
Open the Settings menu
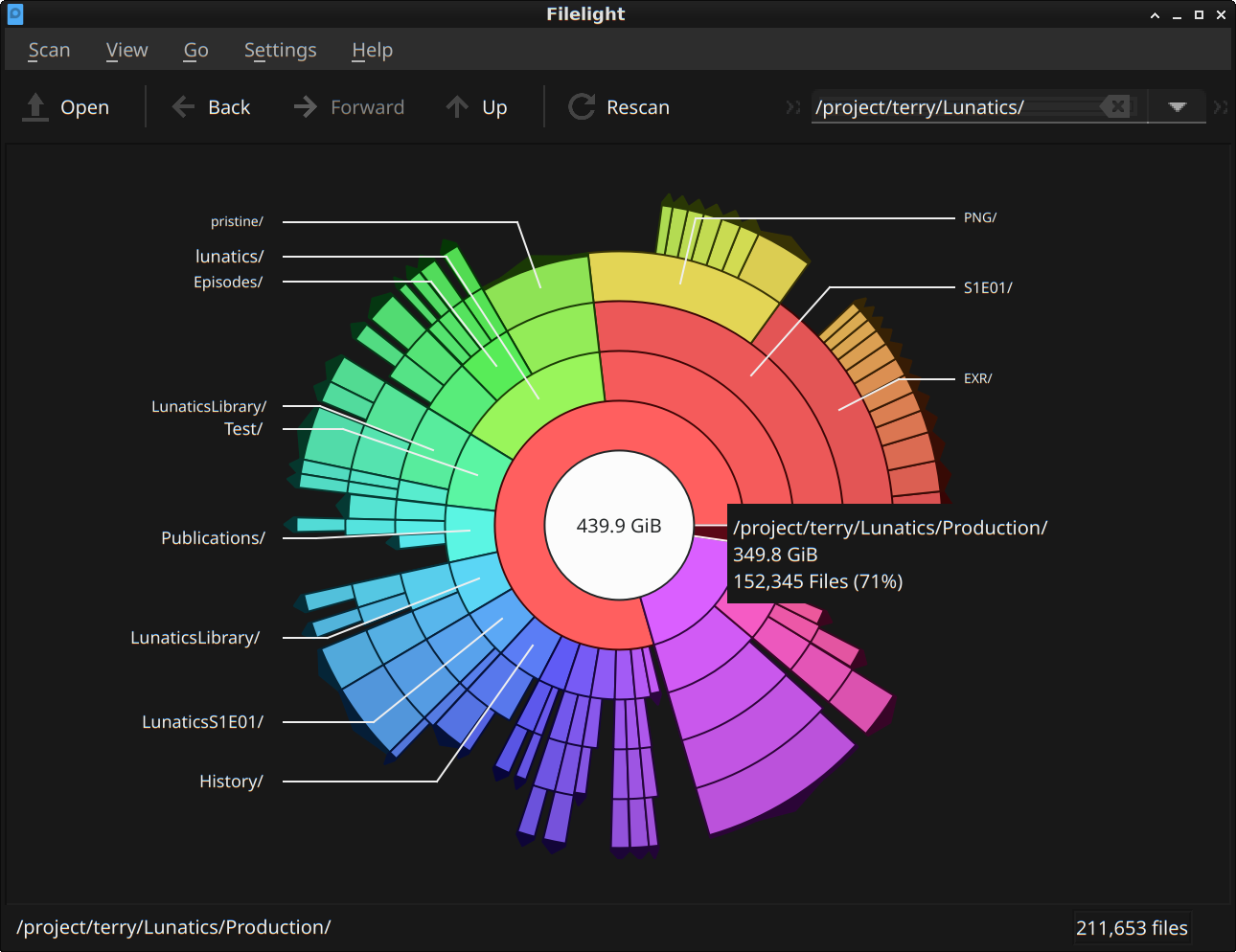tap(280, 50)
